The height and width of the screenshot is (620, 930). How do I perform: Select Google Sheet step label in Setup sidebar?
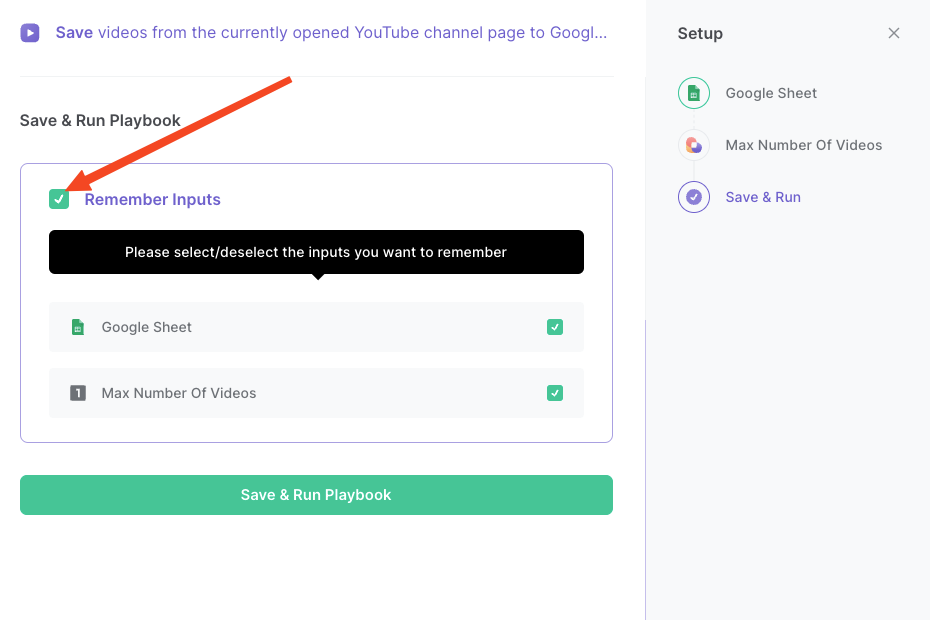771,93
